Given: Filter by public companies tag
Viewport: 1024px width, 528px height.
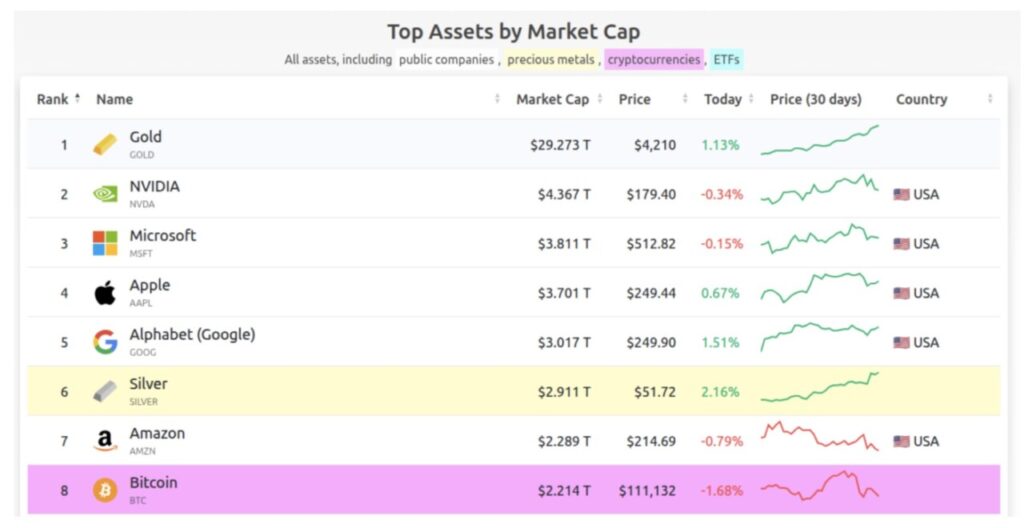Looking at the screenshot, I should coord(446,60).
